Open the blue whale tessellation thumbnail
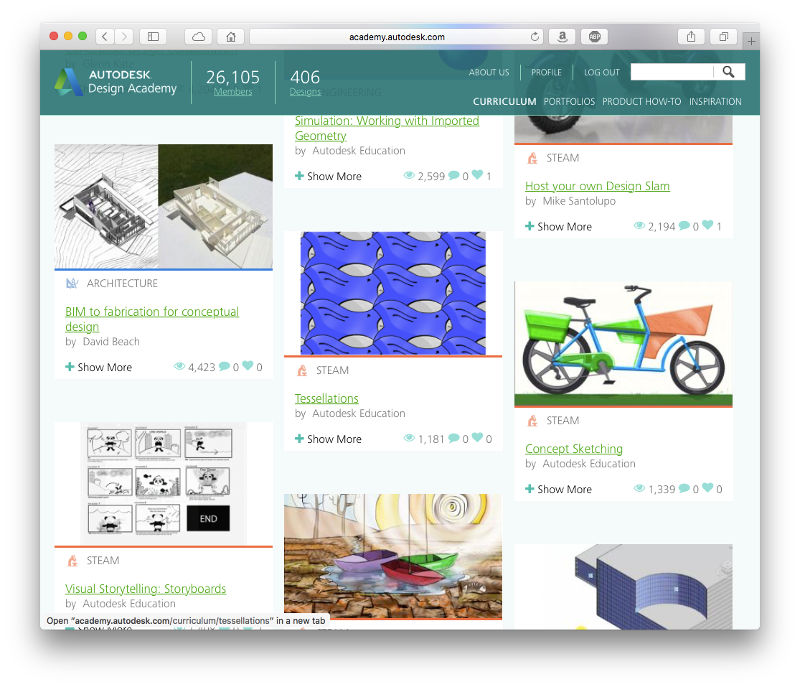Screen dimensions: 800x687 (x=393, y=293)
